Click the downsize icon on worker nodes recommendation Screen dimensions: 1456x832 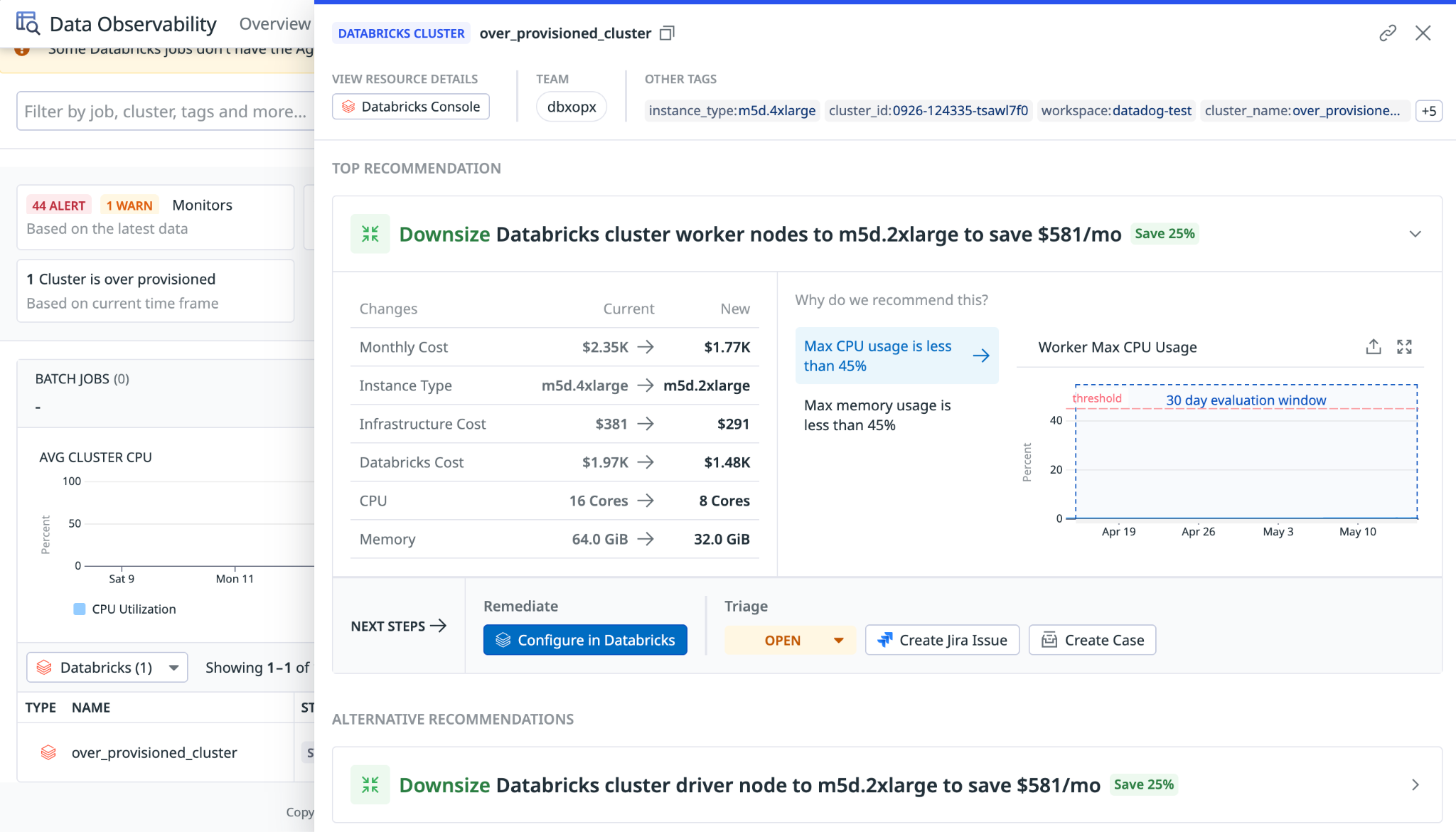click(x=370, y=234)
